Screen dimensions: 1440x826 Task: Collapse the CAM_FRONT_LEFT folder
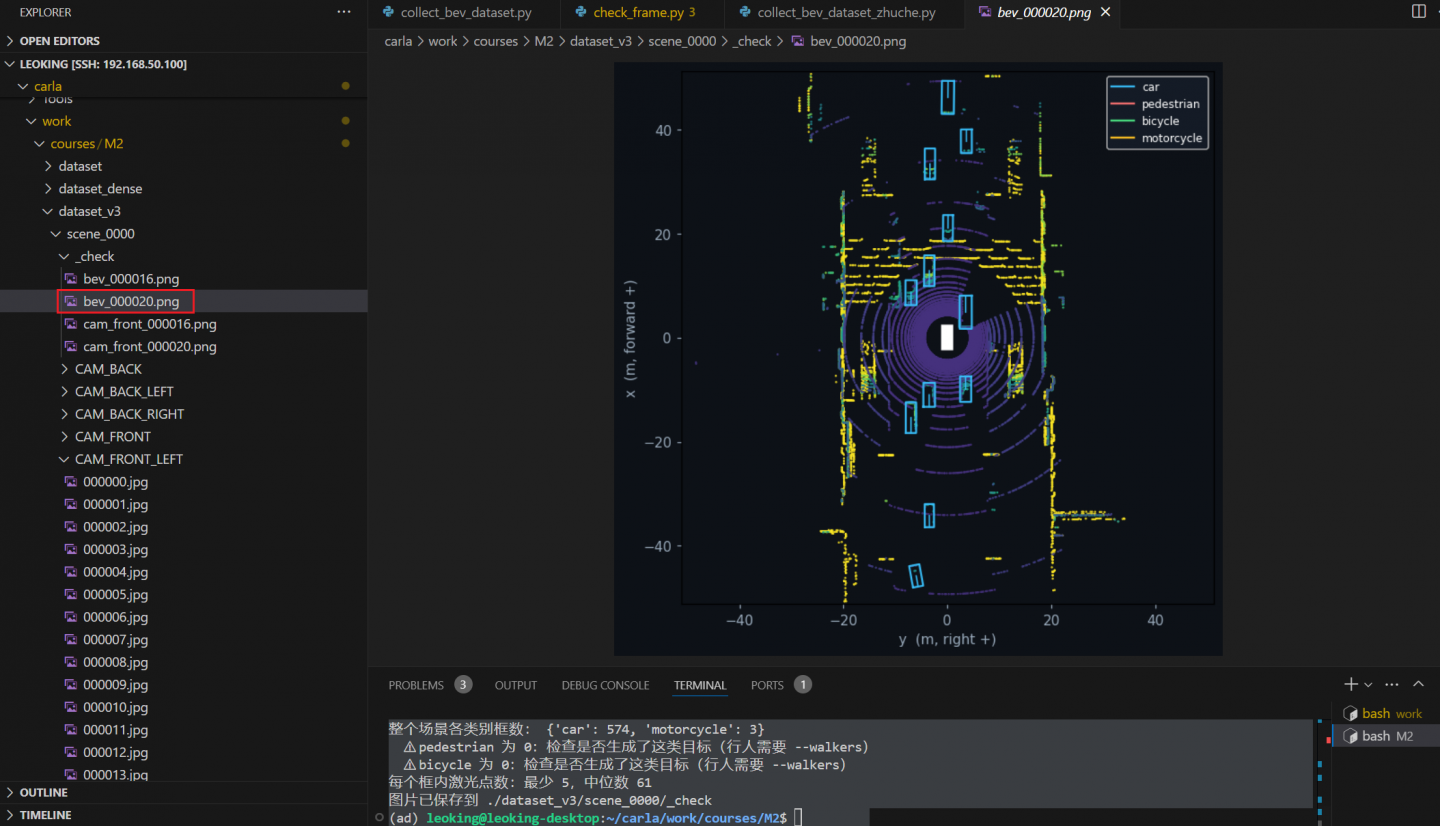tap(184, 459)
